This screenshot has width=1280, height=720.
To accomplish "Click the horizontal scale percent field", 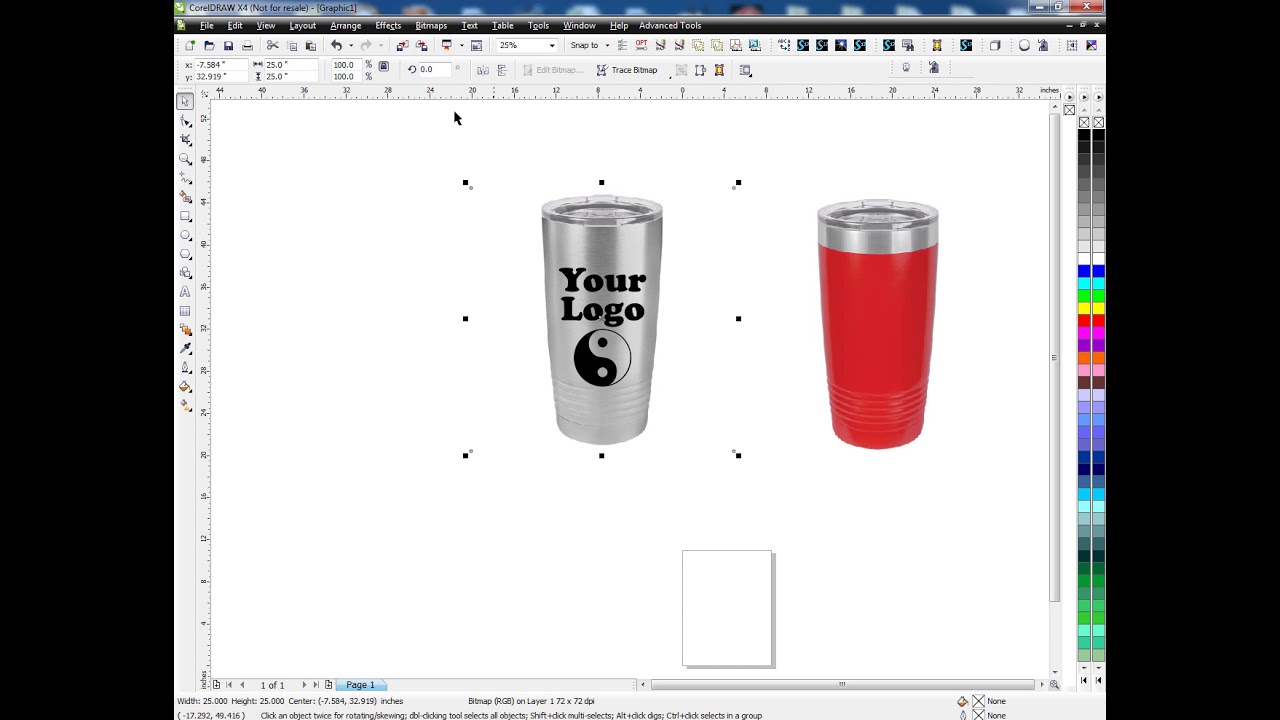I will click(x=346, y=64).
